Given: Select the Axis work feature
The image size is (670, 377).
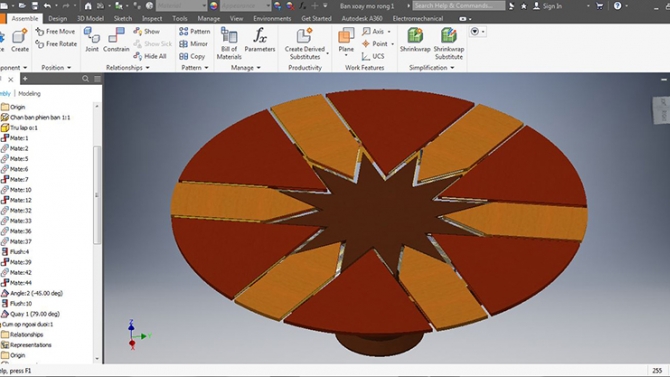Looking at the screenshot, I should pos(373,31).
